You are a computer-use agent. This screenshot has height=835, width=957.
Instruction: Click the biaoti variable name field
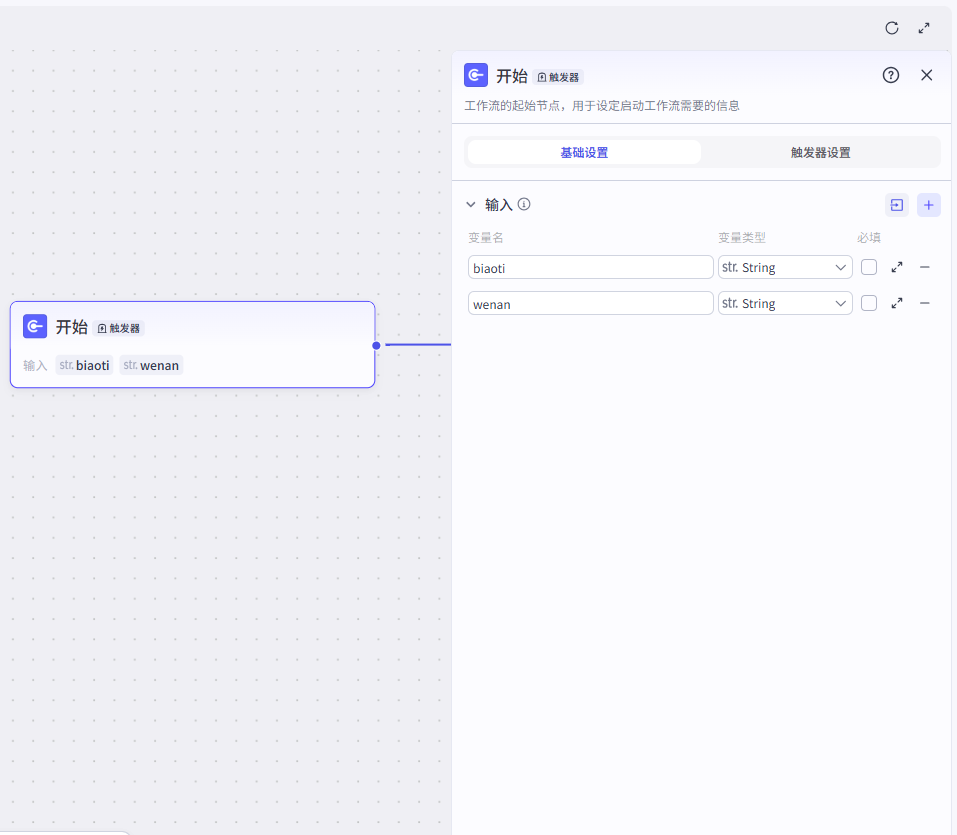[x=590, y=267]
